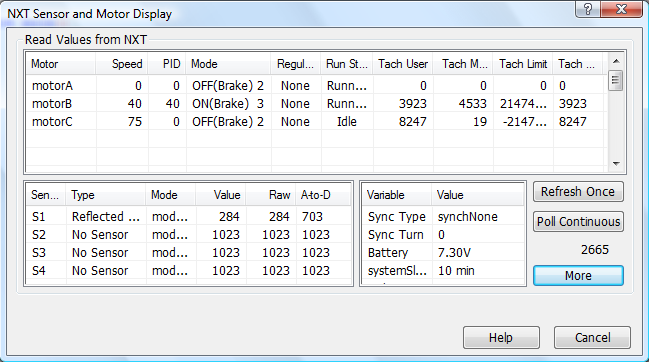The width and height of the screenshot is (649, 362).
Task: Click the Speed column header
Action: 122,64
